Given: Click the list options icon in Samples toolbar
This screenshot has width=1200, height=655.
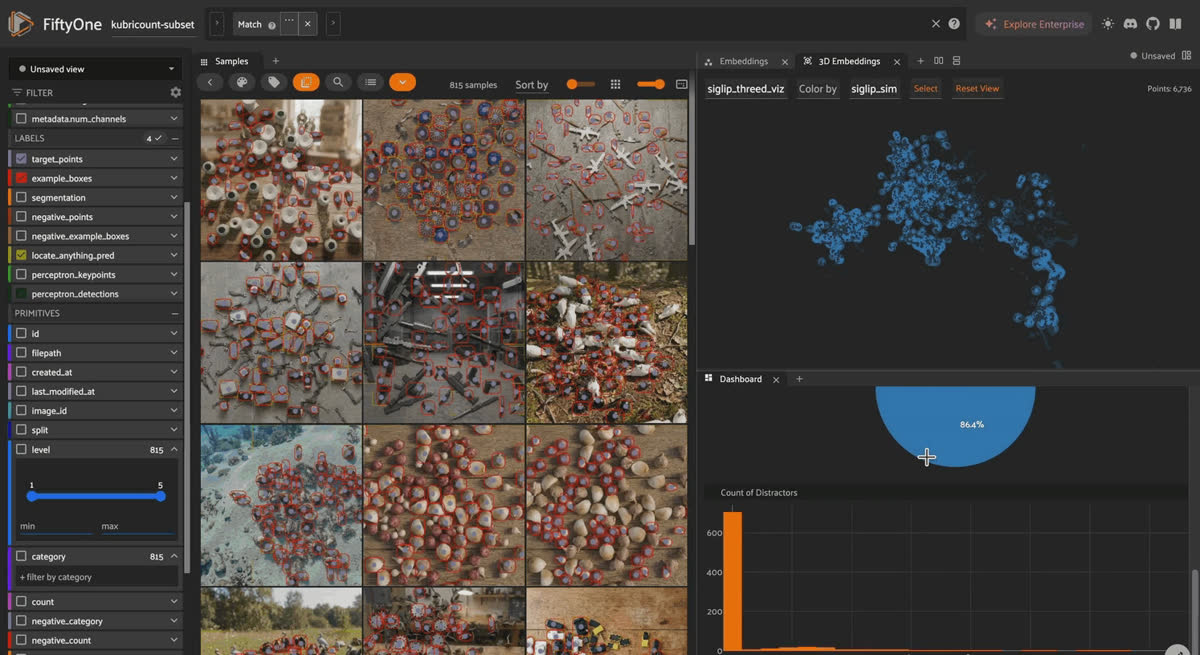Looking at the screenshot, I should [x=370, y=83].
